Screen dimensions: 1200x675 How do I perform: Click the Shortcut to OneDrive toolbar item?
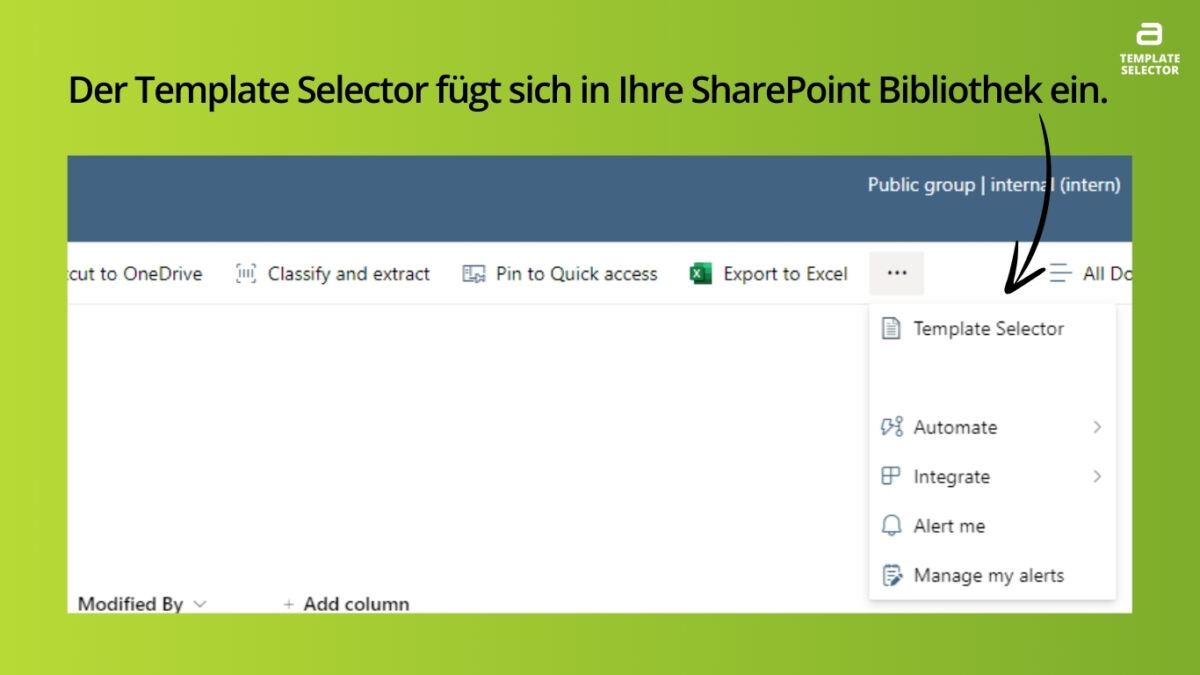click(140, 273)
